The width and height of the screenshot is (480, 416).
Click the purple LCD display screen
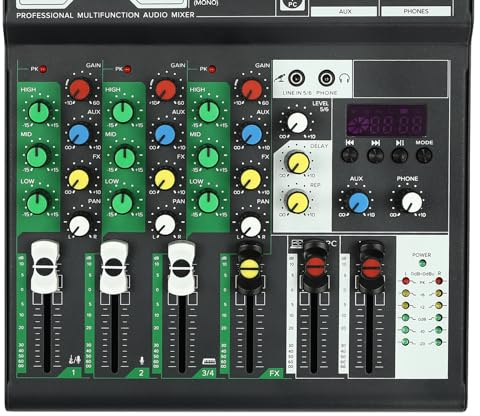click(x=386, y=120)
